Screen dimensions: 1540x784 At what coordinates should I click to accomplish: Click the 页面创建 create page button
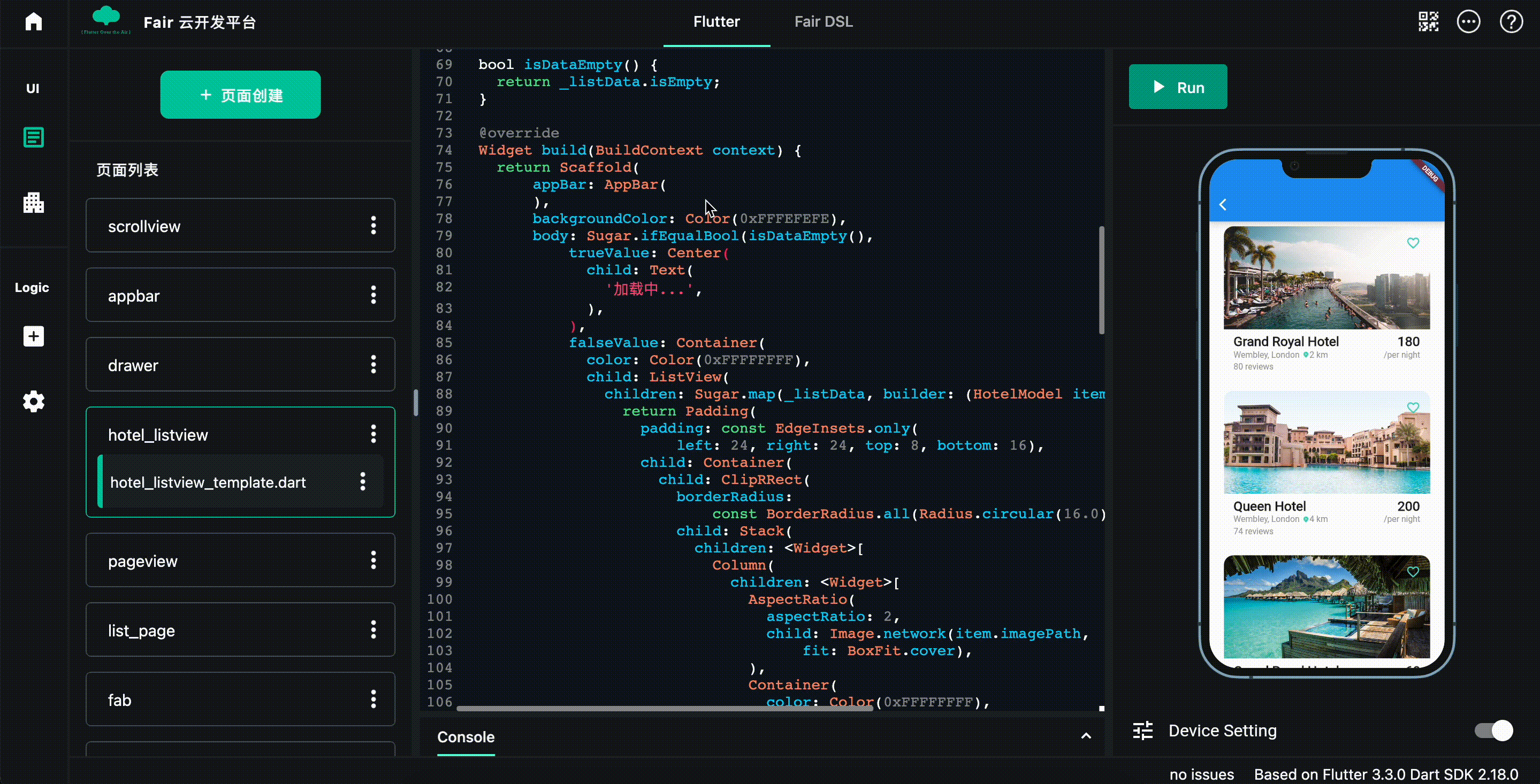click(x=240, y=95)
